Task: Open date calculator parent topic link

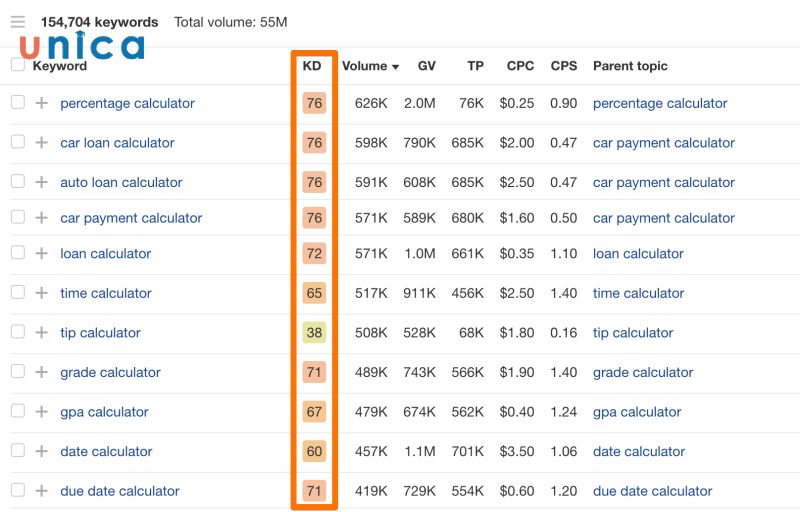Action: [638, 451]
